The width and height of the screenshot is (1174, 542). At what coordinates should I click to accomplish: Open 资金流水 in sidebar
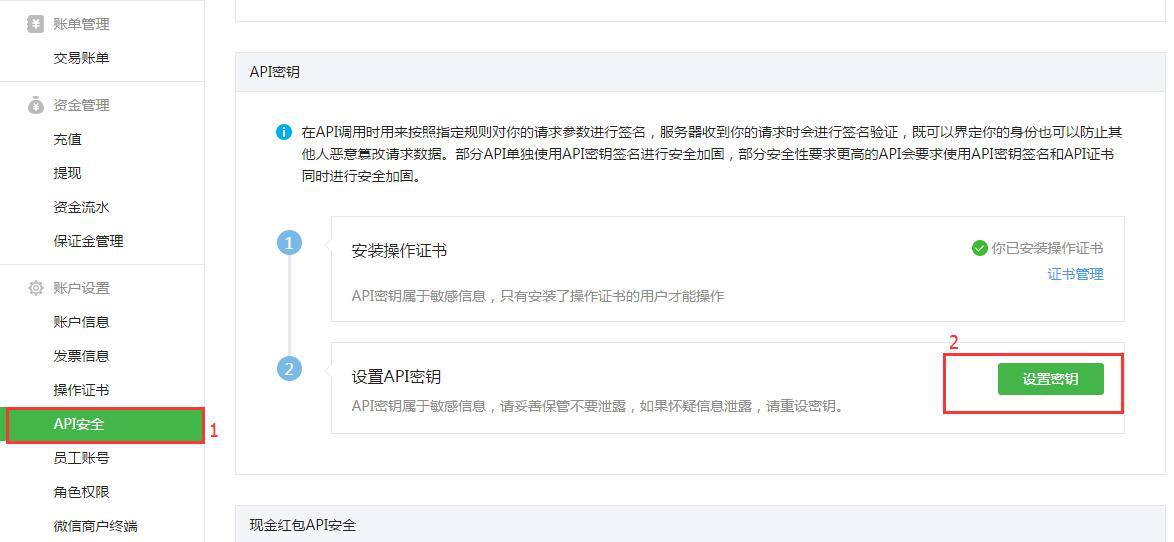point(82,207)
